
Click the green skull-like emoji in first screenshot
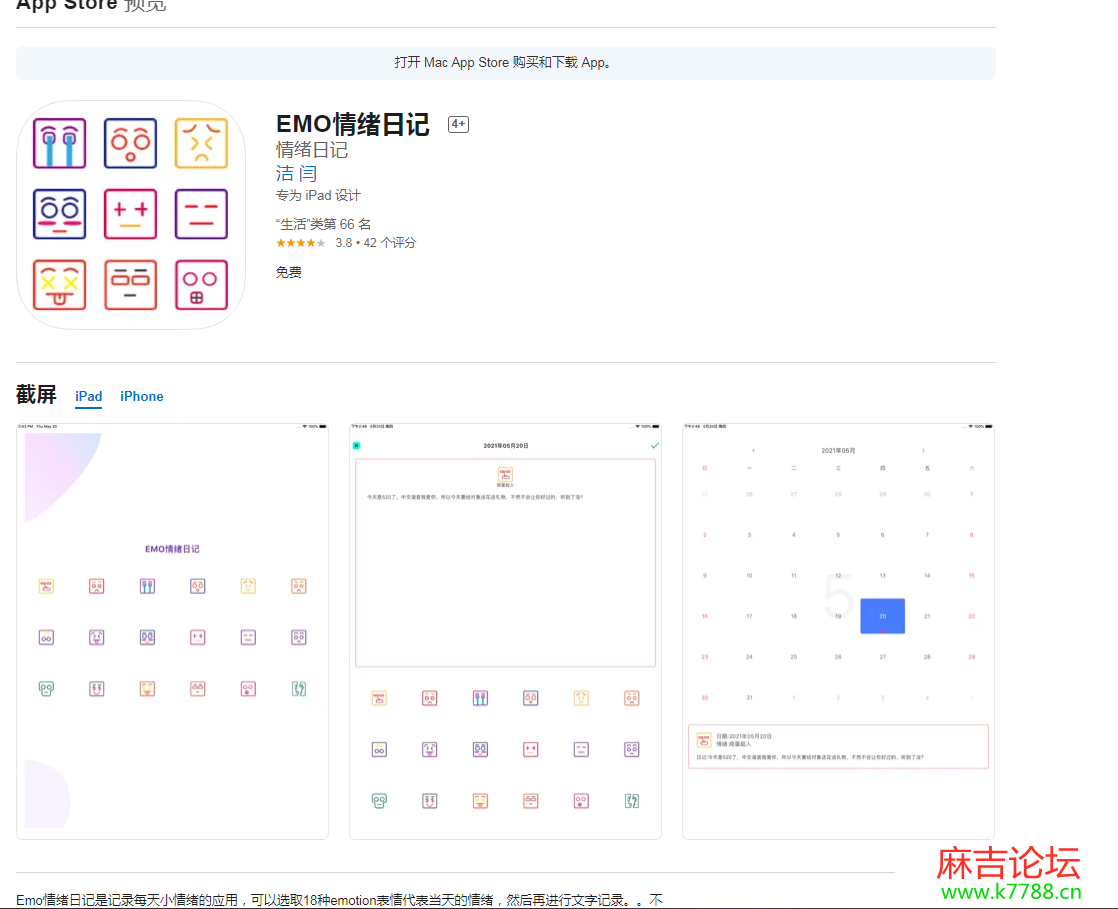[46, 689]
